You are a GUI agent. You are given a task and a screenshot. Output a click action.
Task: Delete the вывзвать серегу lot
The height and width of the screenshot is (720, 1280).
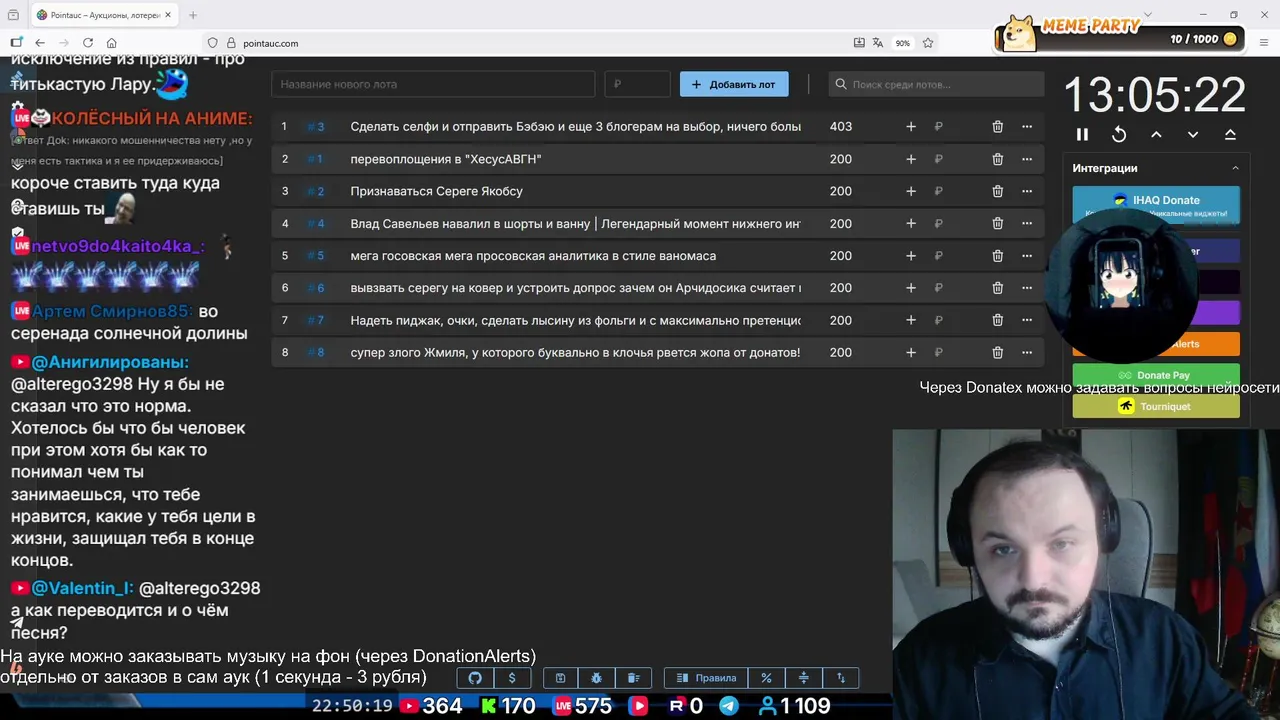click(997, 288)
